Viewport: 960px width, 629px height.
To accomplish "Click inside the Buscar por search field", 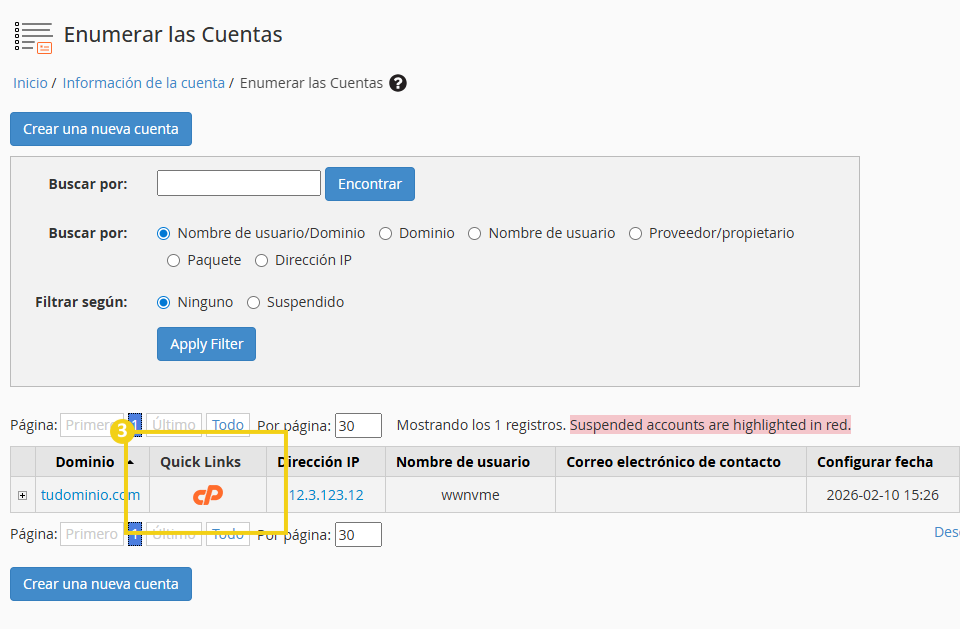I will [x=238, y=183].
